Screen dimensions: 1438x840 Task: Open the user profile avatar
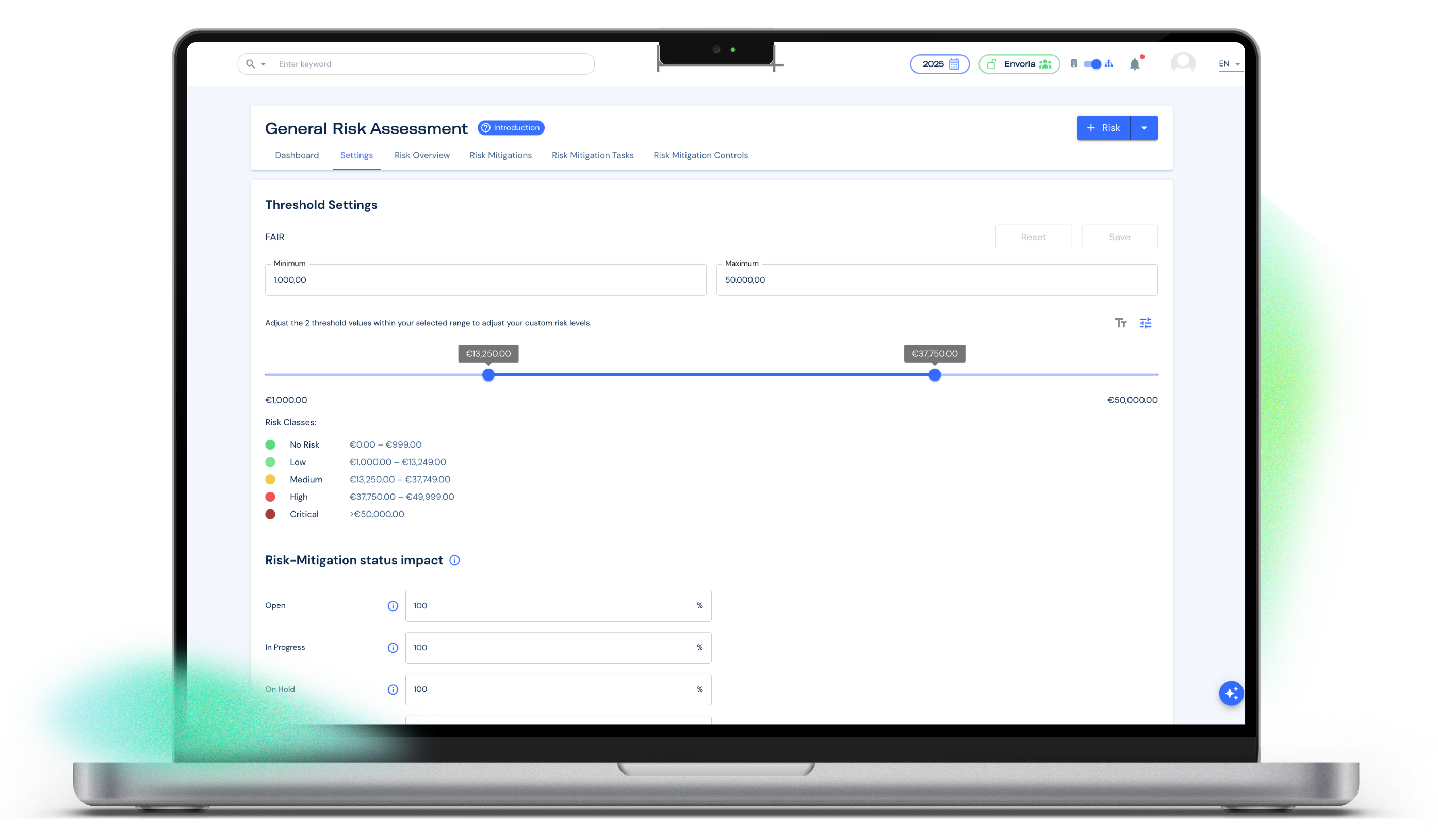coord(1183,63)
